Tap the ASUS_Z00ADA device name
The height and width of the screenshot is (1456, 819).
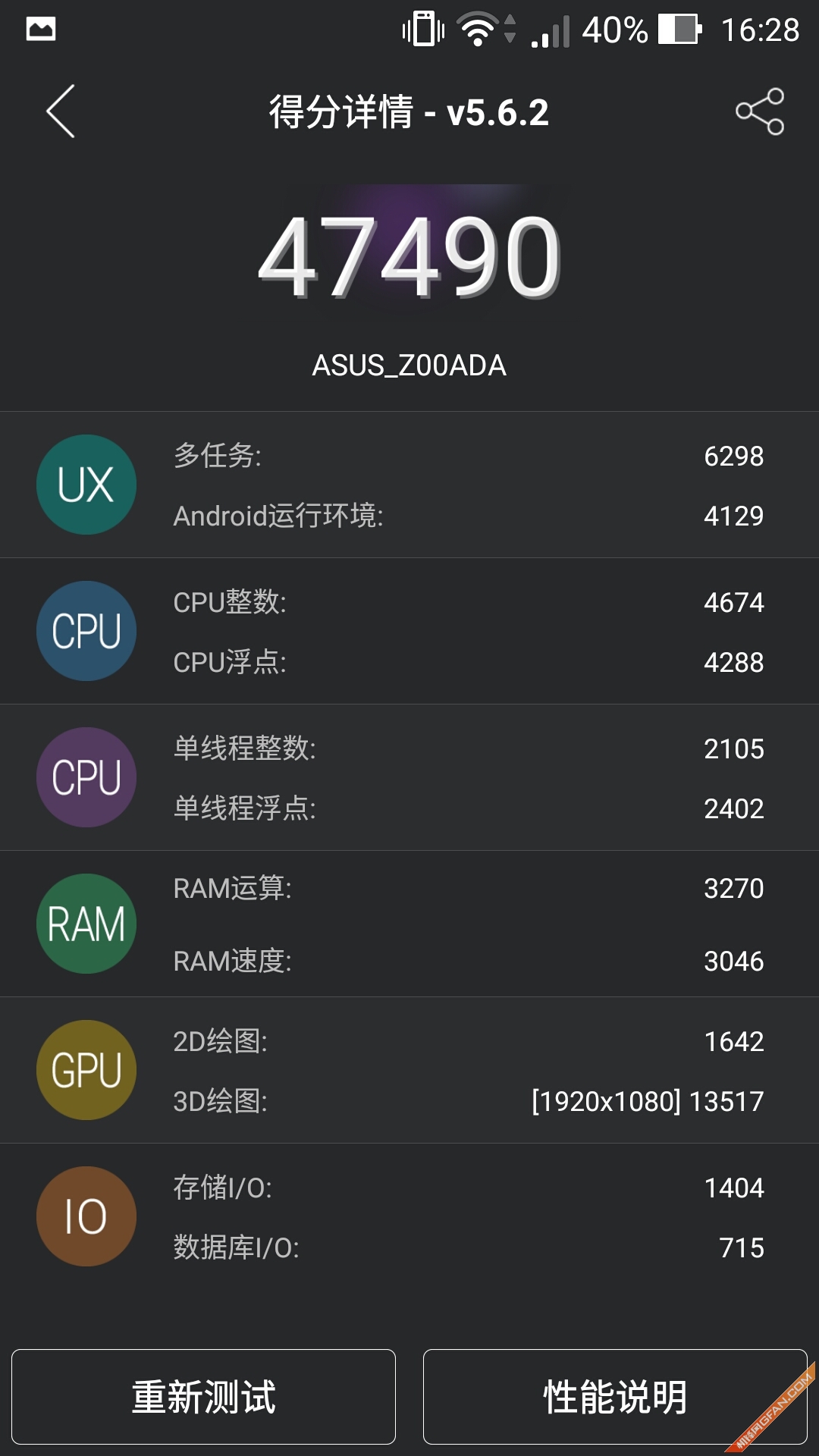point(409,366)
